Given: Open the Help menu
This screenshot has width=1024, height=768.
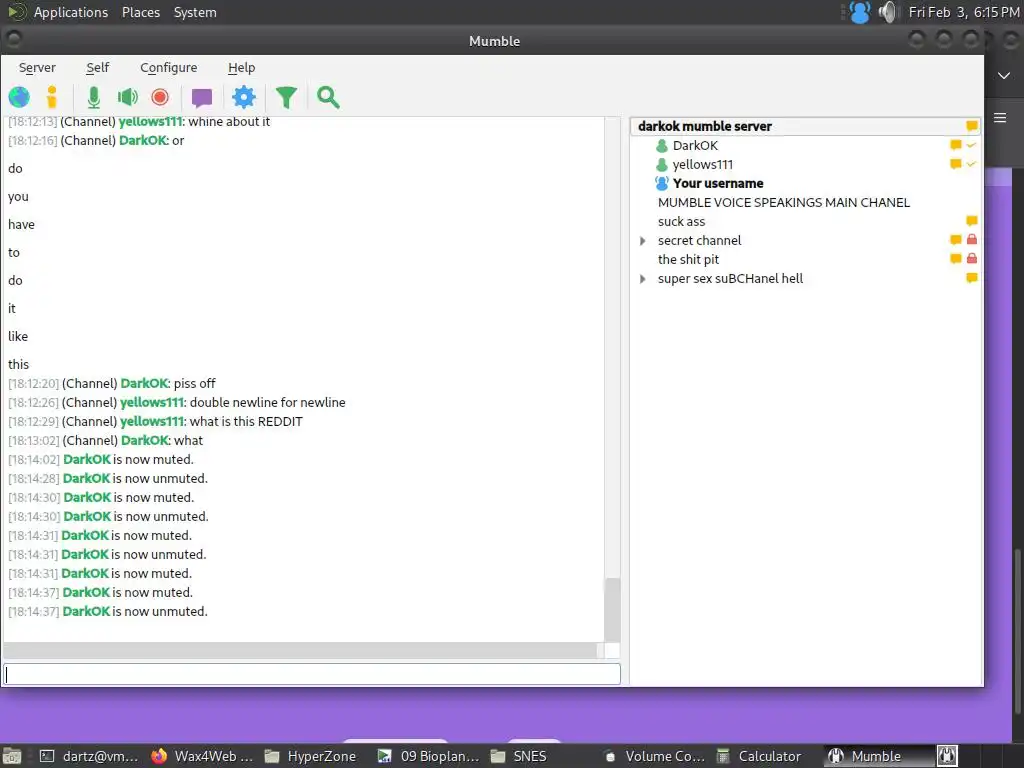Looking at the screenshot, I should pos(241,68).
